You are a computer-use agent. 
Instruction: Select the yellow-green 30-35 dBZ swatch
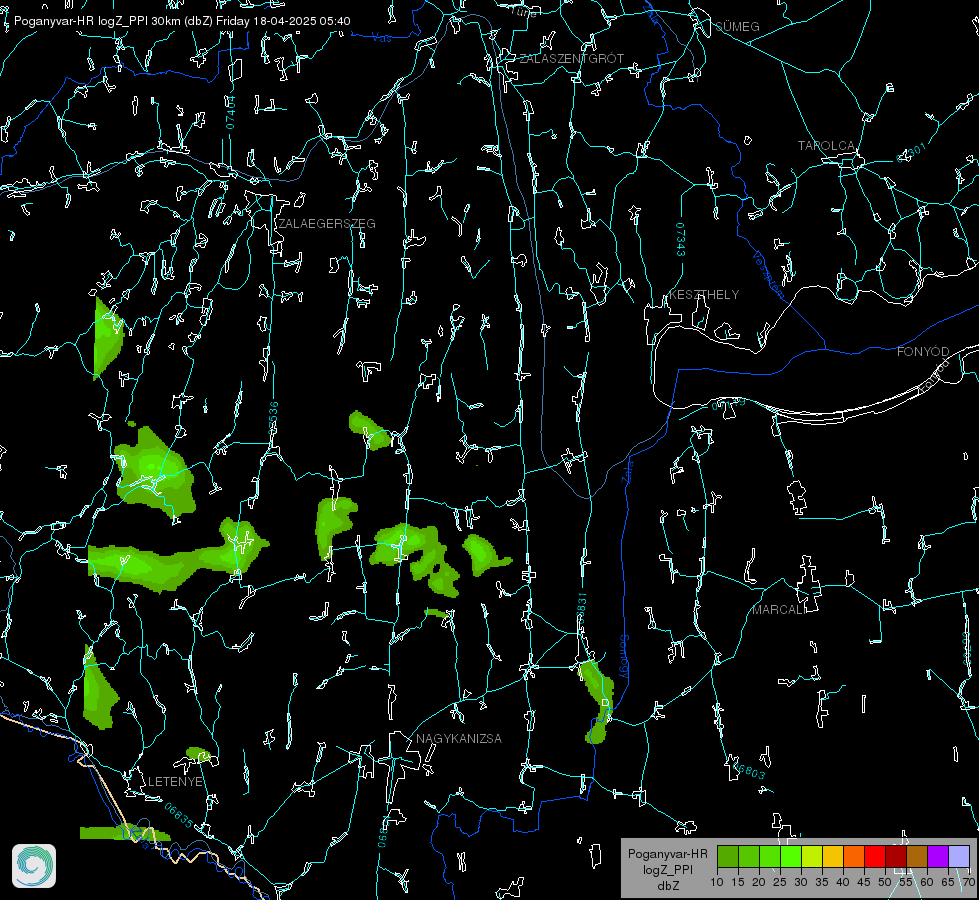pos(812,857)
